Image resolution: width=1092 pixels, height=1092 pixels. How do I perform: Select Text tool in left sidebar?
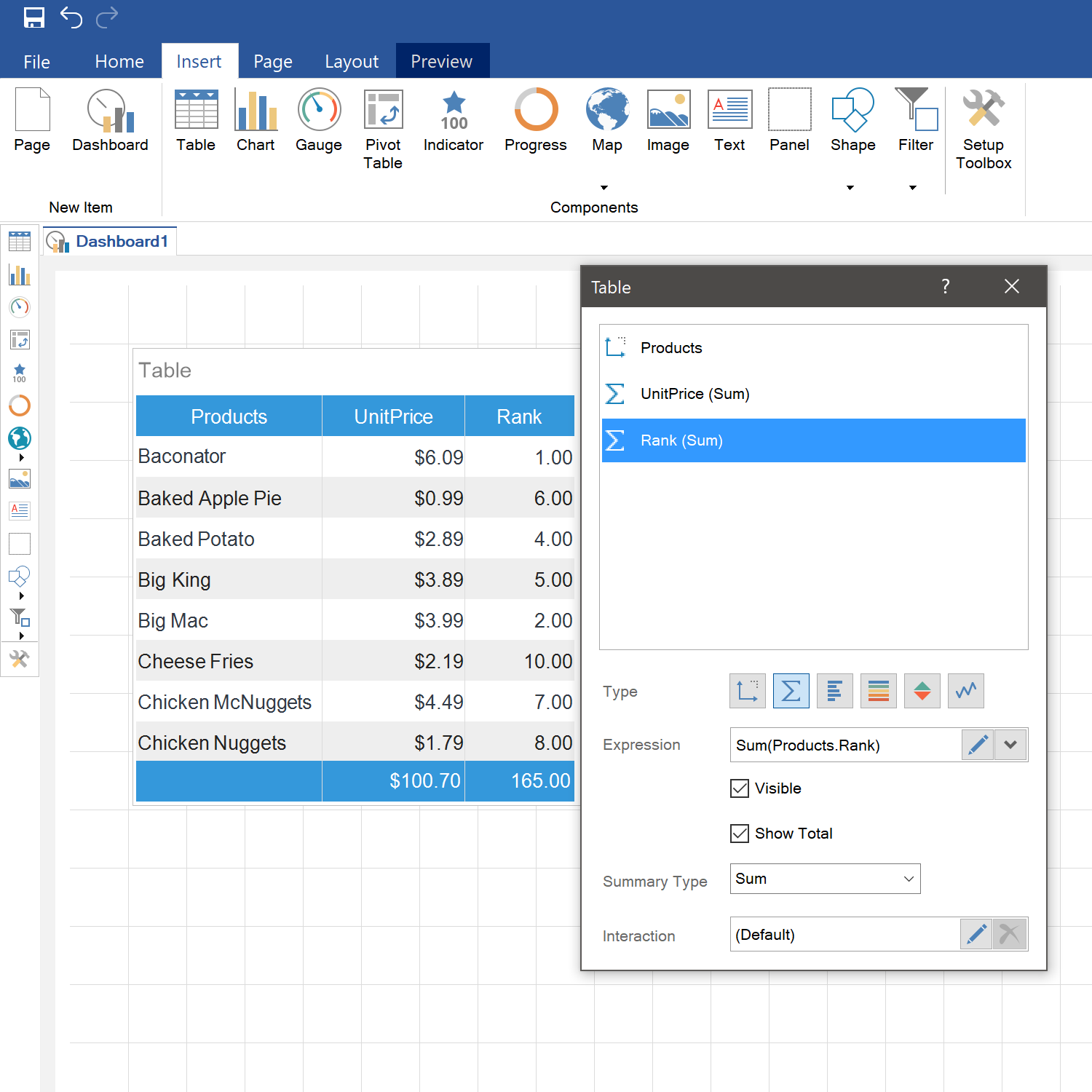[x=20, y=511]
